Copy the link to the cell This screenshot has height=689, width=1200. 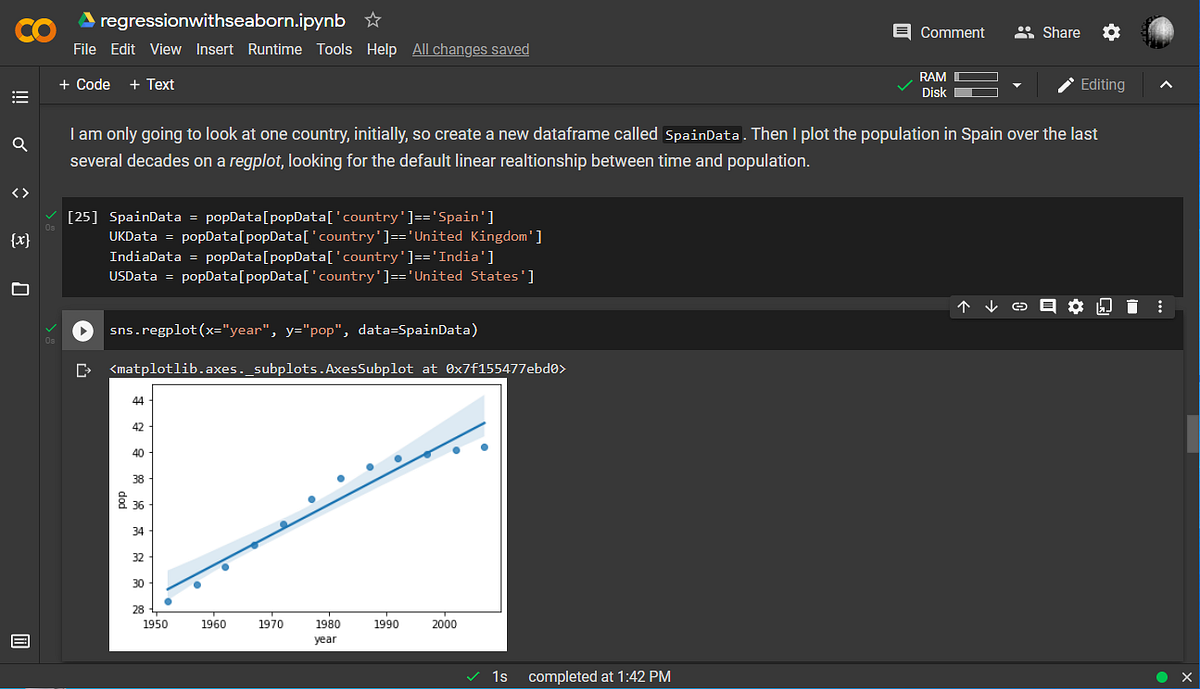pyautogui.click(x=1019, y=306)
